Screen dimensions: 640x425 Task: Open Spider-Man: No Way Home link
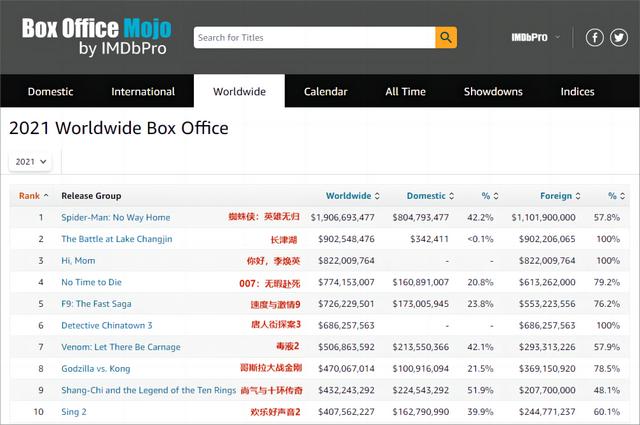click(x=116, y=217)
